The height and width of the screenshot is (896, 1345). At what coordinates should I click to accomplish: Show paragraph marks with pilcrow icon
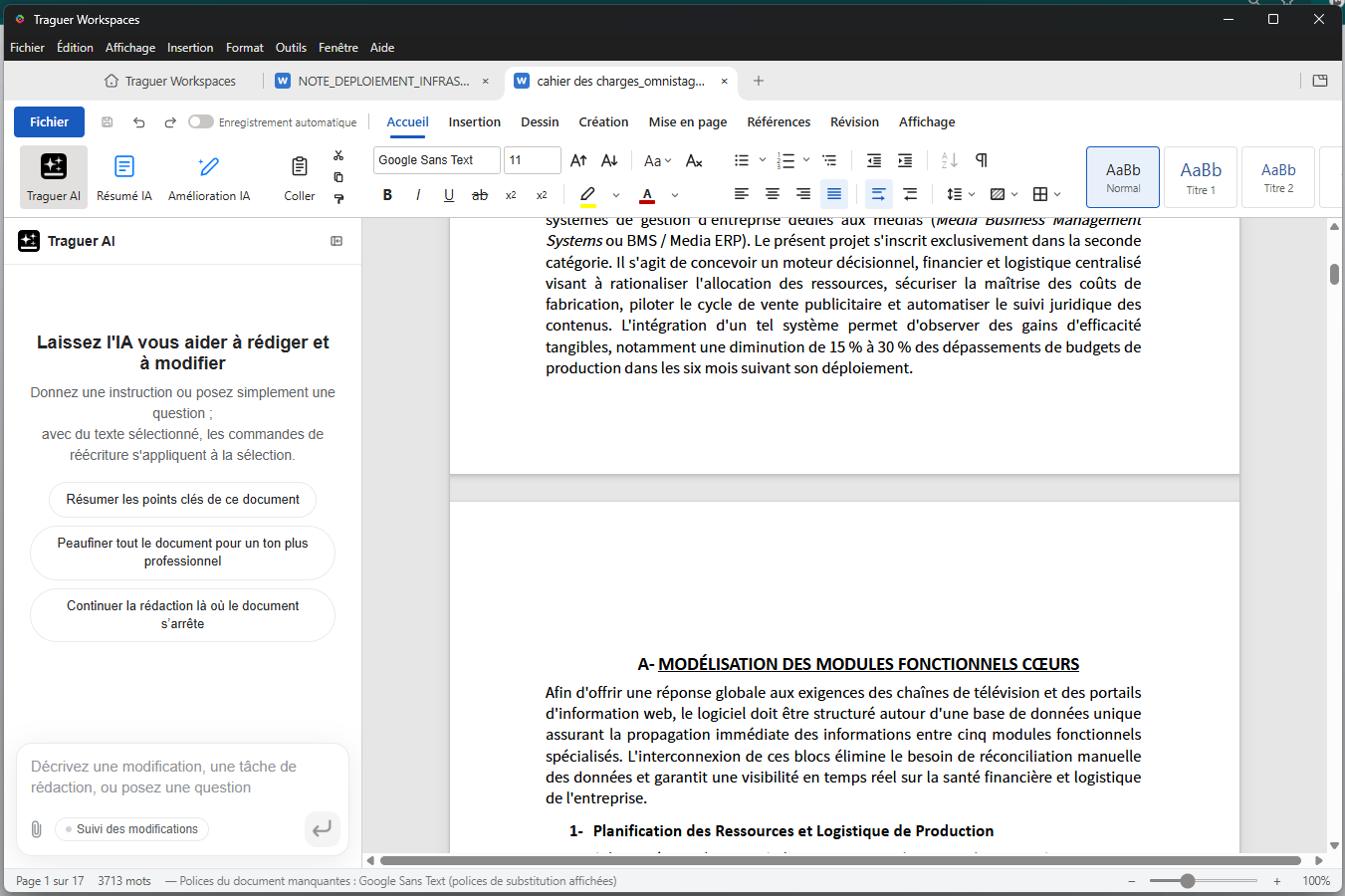(x=982, y=160)
